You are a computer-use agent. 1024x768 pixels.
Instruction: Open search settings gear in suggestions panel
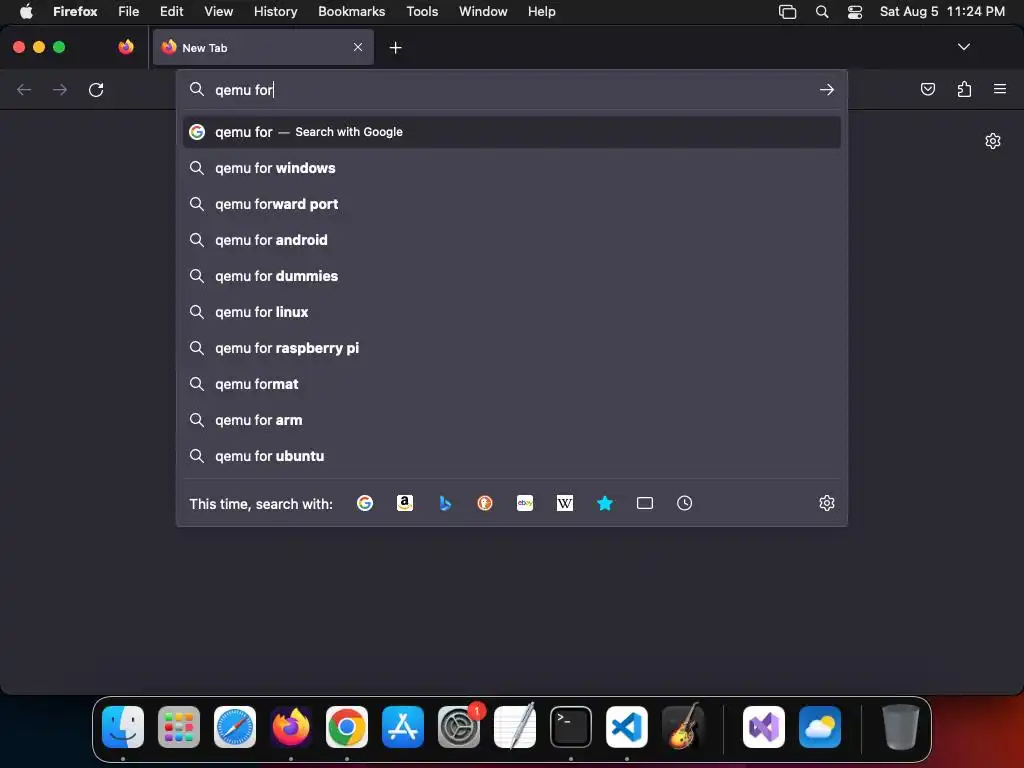click(827, 503)
